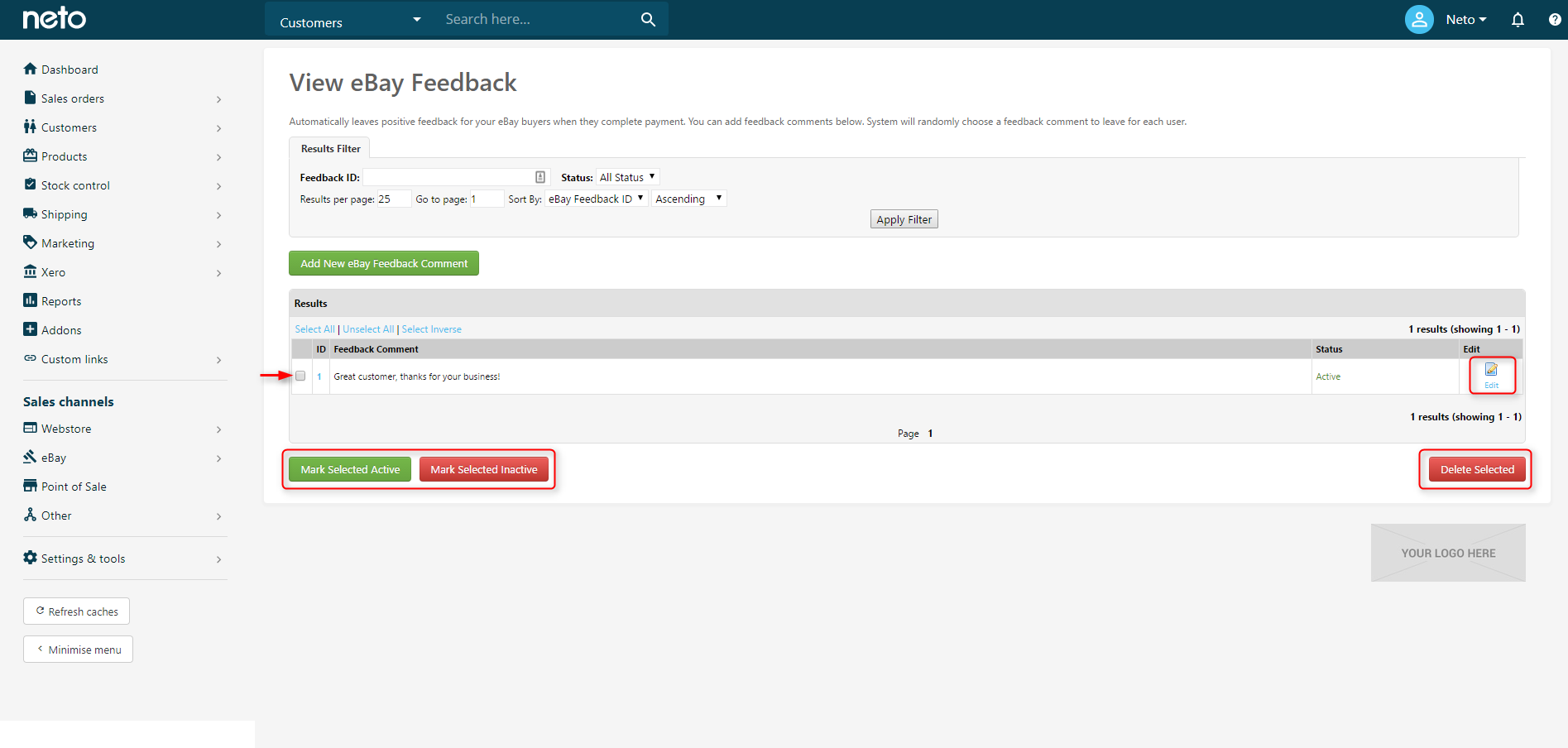Image resolution: width=1568 pixels, height=748 pixels.
Task: Click the search magnifier icon
Action: [648, 19]
